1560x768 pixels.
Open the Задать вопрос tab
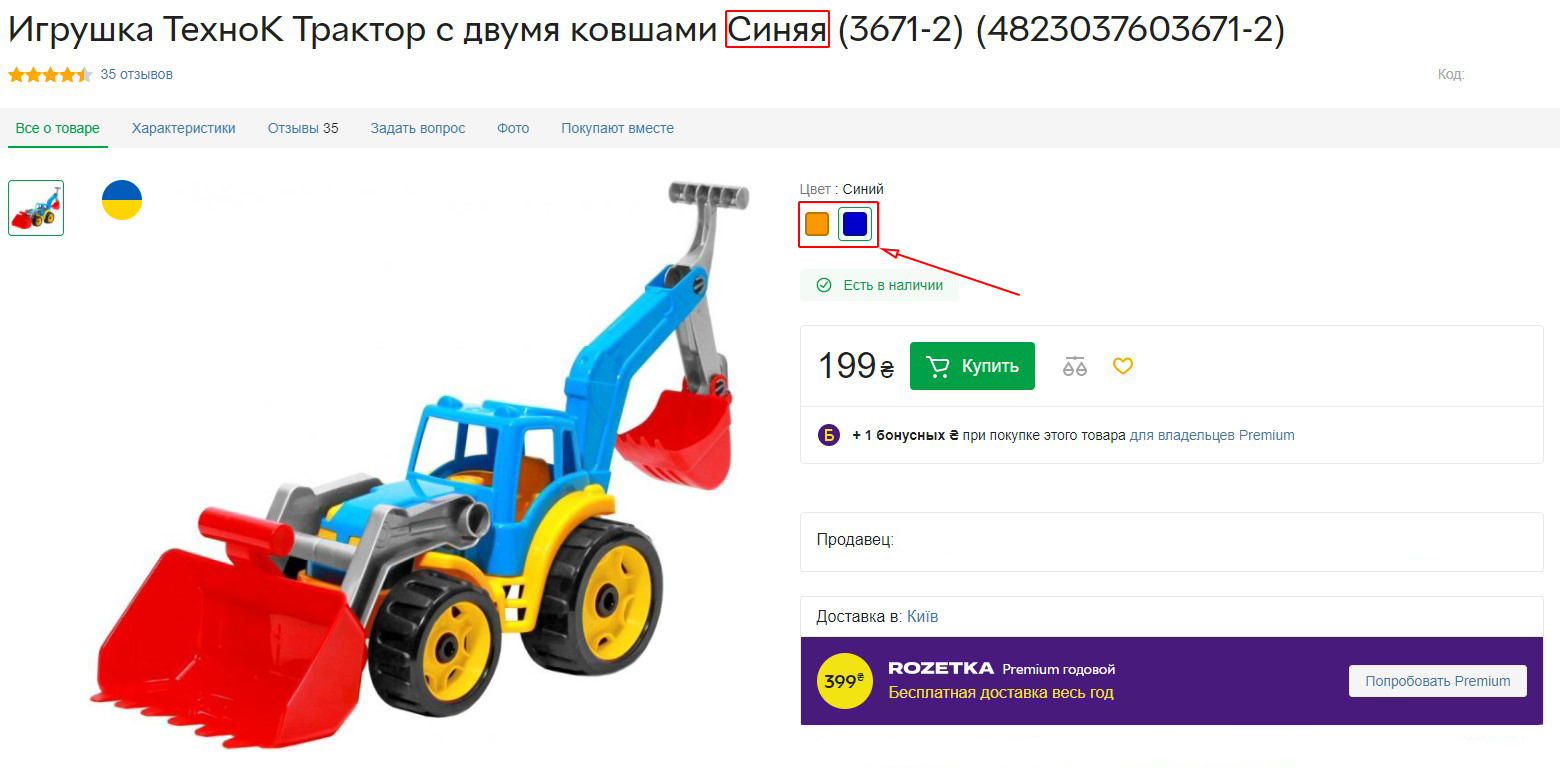(418, 128)
